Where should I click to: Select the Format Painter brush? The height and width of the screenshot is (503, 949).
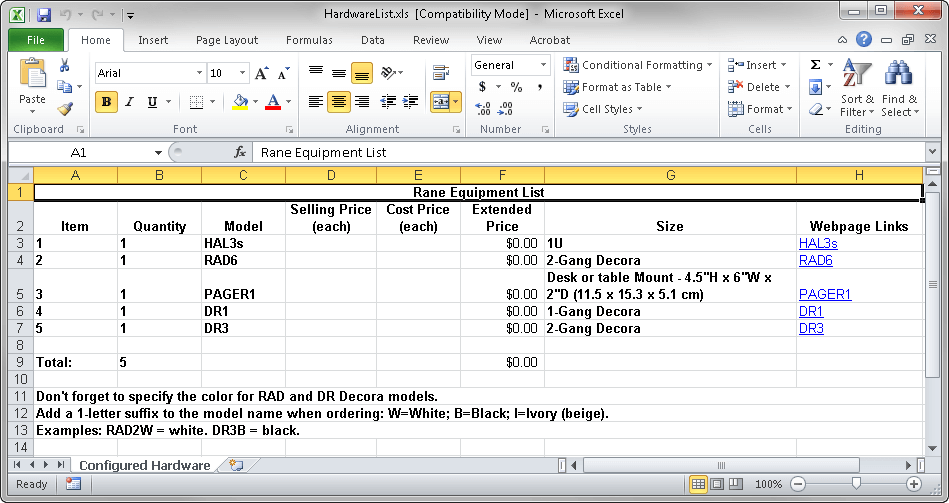pyautogui.click(x=65, y=109)
